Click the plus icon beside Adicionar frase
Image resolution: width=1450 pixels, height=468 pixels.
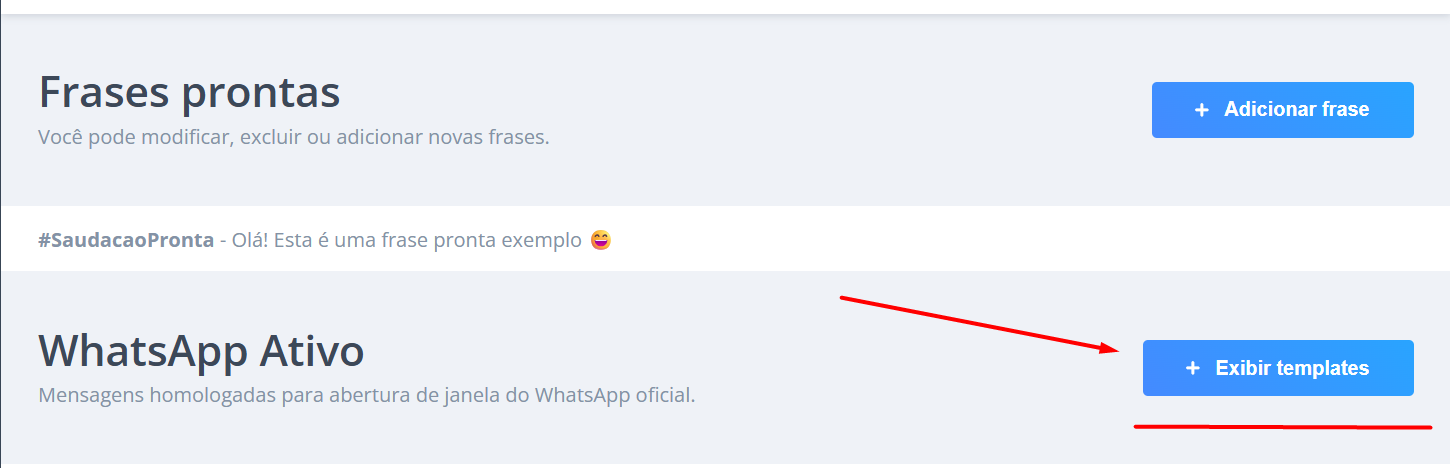[1201, 110]
